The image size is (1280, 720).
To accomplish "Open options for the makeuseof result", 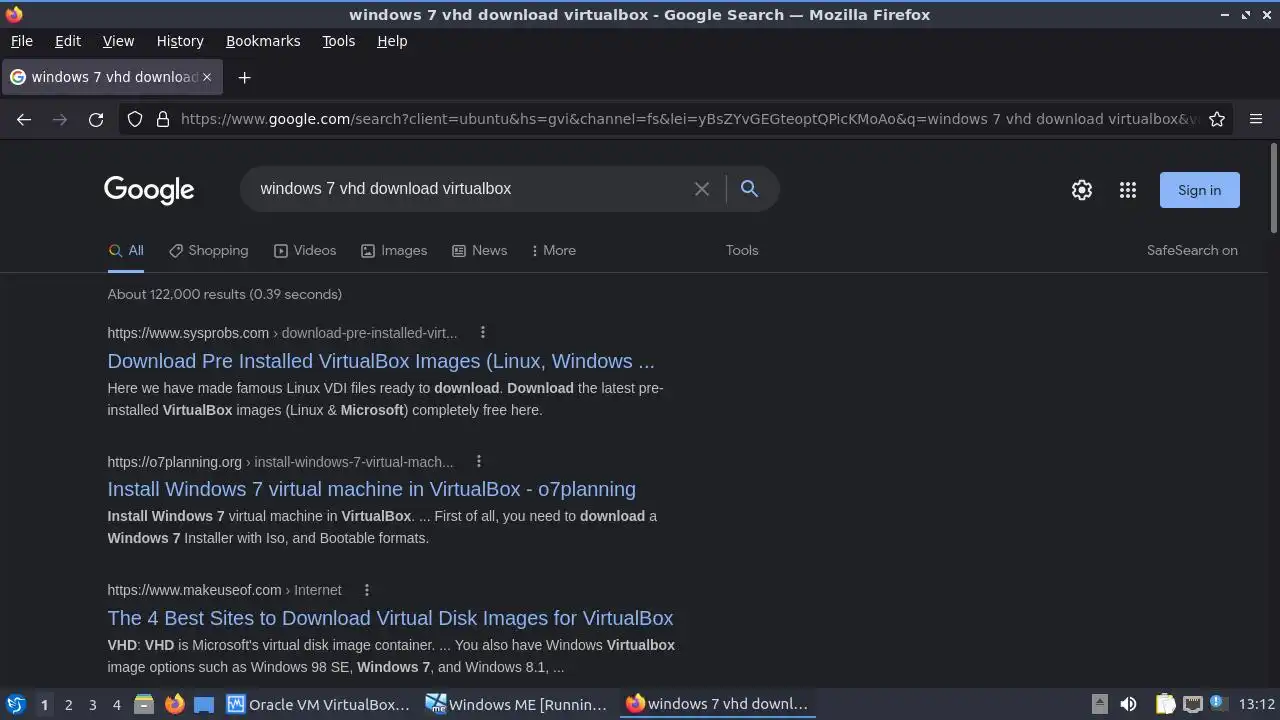I will pos(366,590).
